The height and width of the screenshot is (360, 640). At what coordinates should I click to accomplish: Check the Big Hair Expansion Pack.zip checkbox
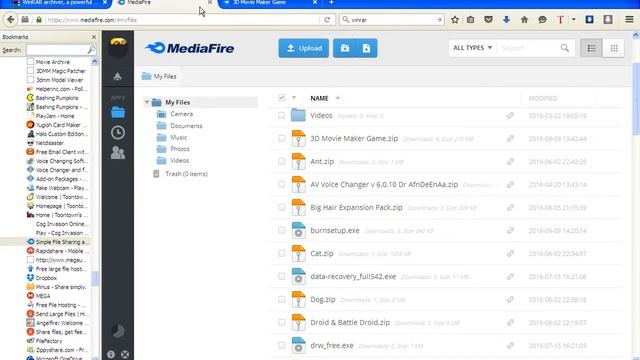tap(282, 207)
